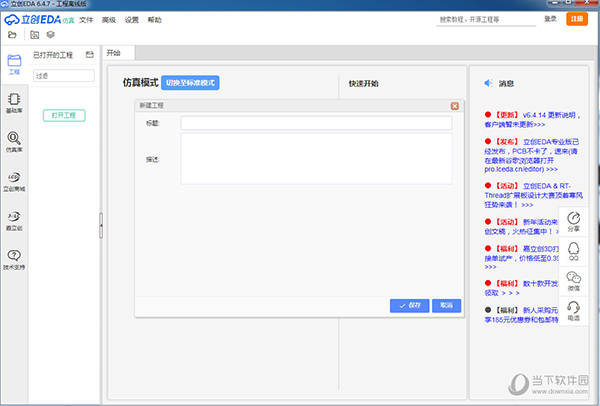Open the 工程 (Project) sidebar panel
This screenshot has width=600, height=406.
tap(14, 63)
